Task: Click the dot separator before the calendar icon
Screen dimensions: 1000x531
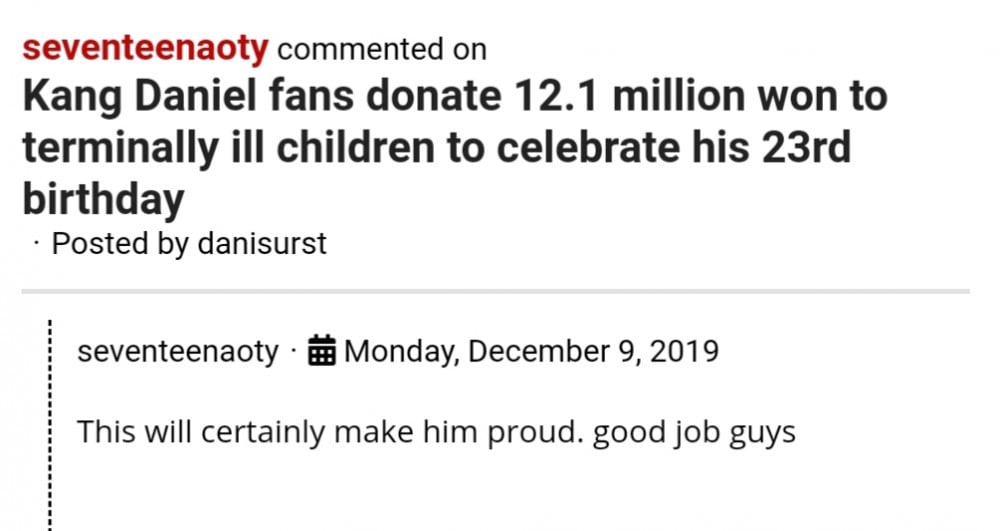Action: coord(294,352)
